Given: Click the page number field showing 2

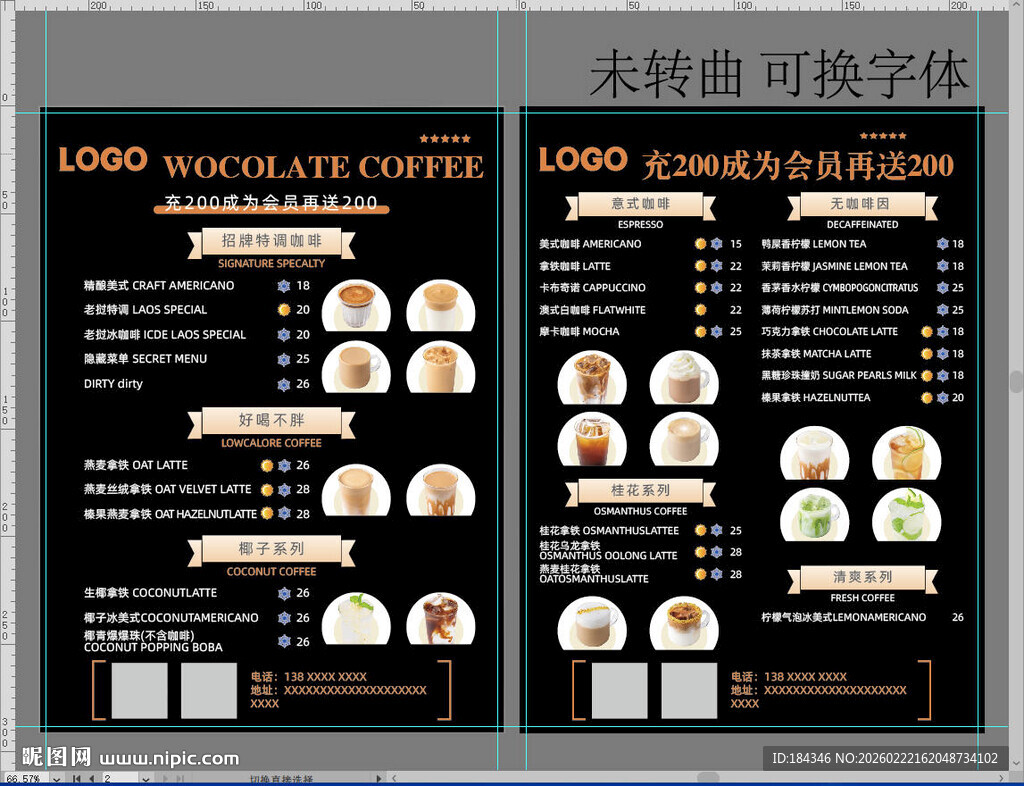Looking at the screenshot, I should 121,779.
